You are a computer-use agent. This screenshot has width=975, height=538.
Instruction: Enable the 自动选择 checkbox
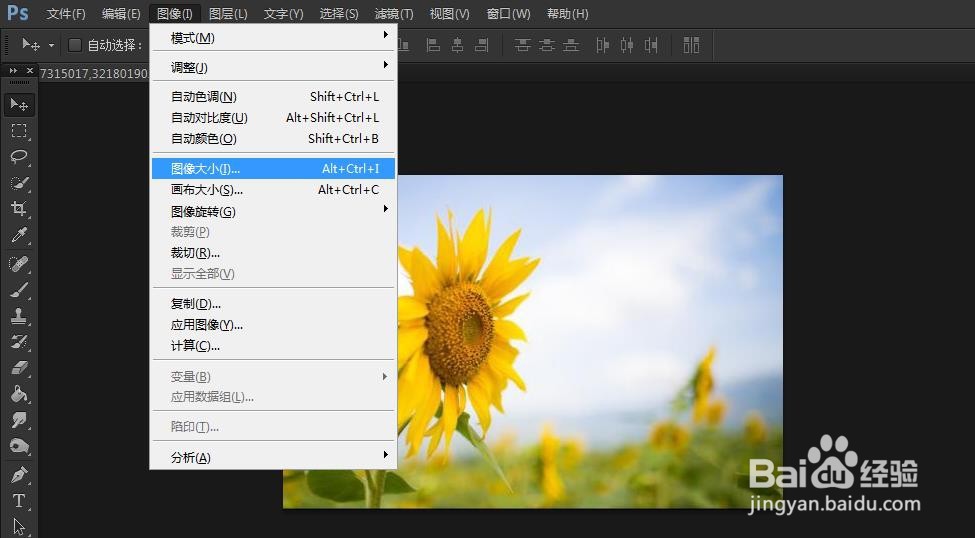[75, 45]
